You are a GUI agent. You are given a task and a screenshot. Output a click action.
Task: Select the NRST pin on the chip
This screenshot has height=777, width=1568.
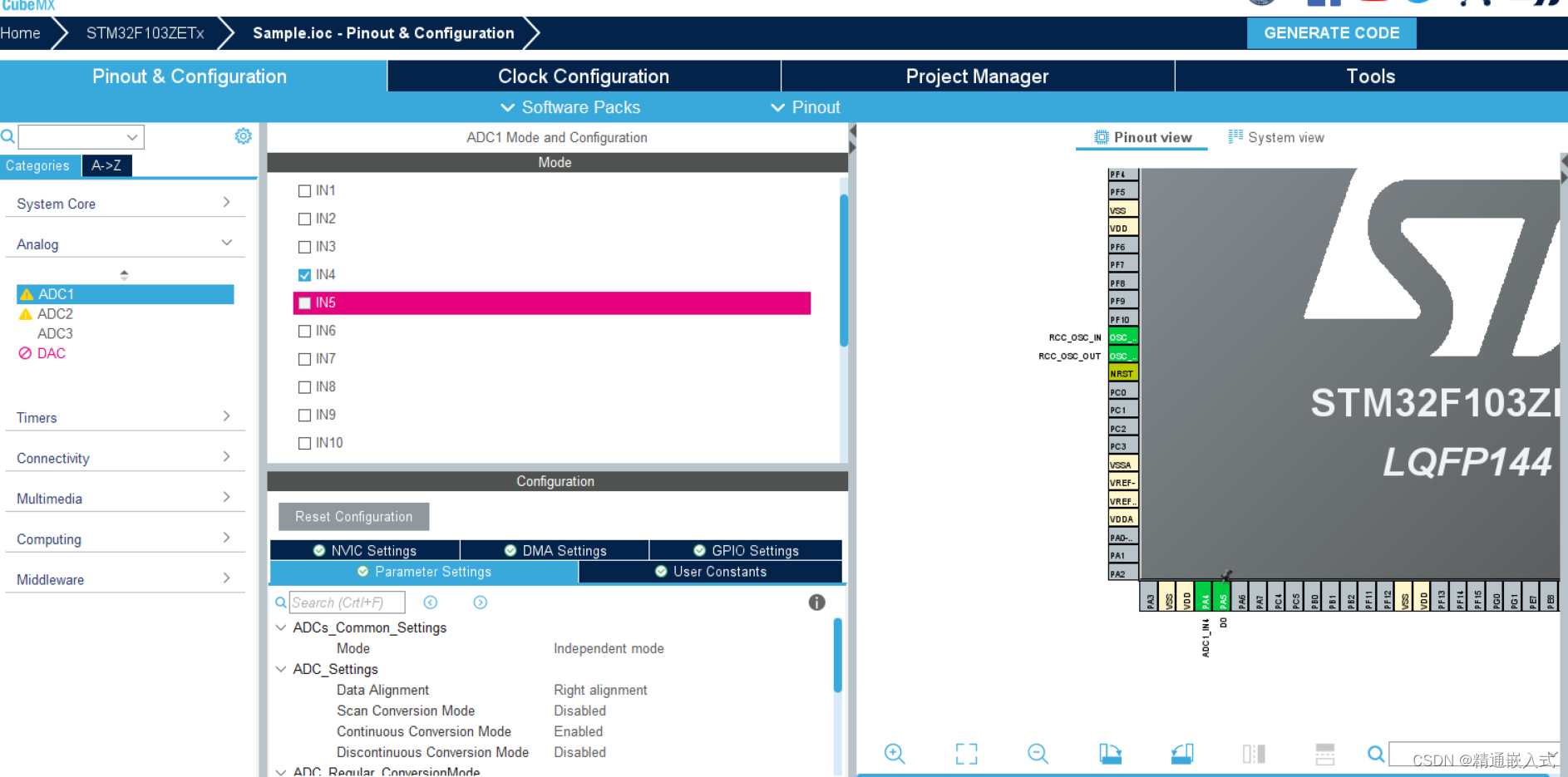point(1123,374)
